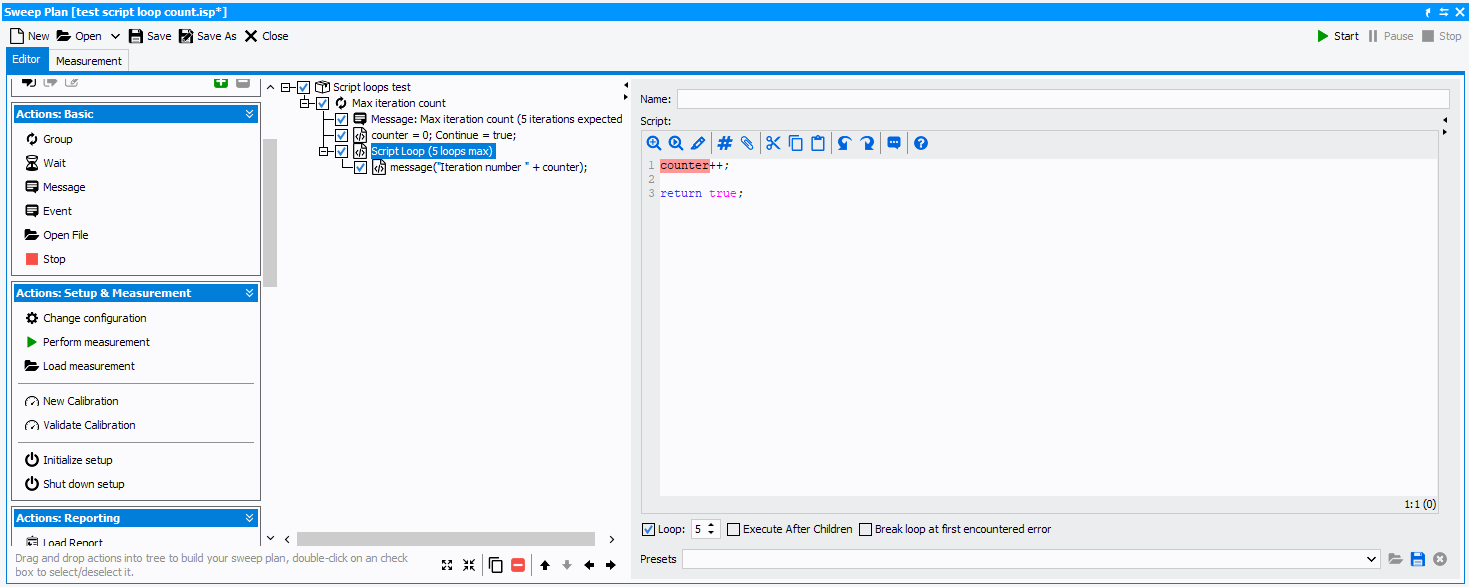Select the message("Iteration number") tree row

tap(488, 167)
